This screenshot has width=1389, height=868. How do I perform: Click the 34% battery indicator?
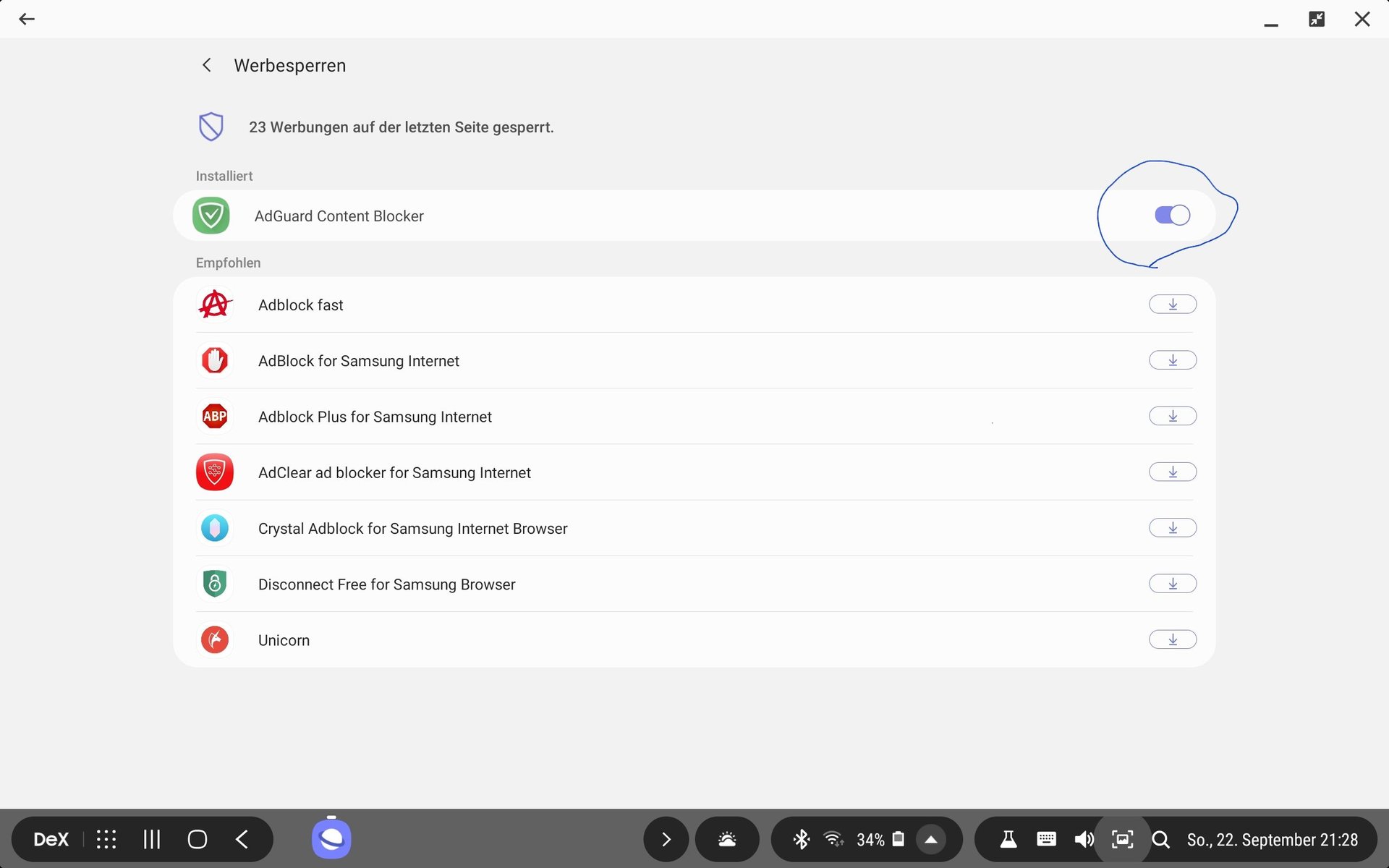coord(880,839)
